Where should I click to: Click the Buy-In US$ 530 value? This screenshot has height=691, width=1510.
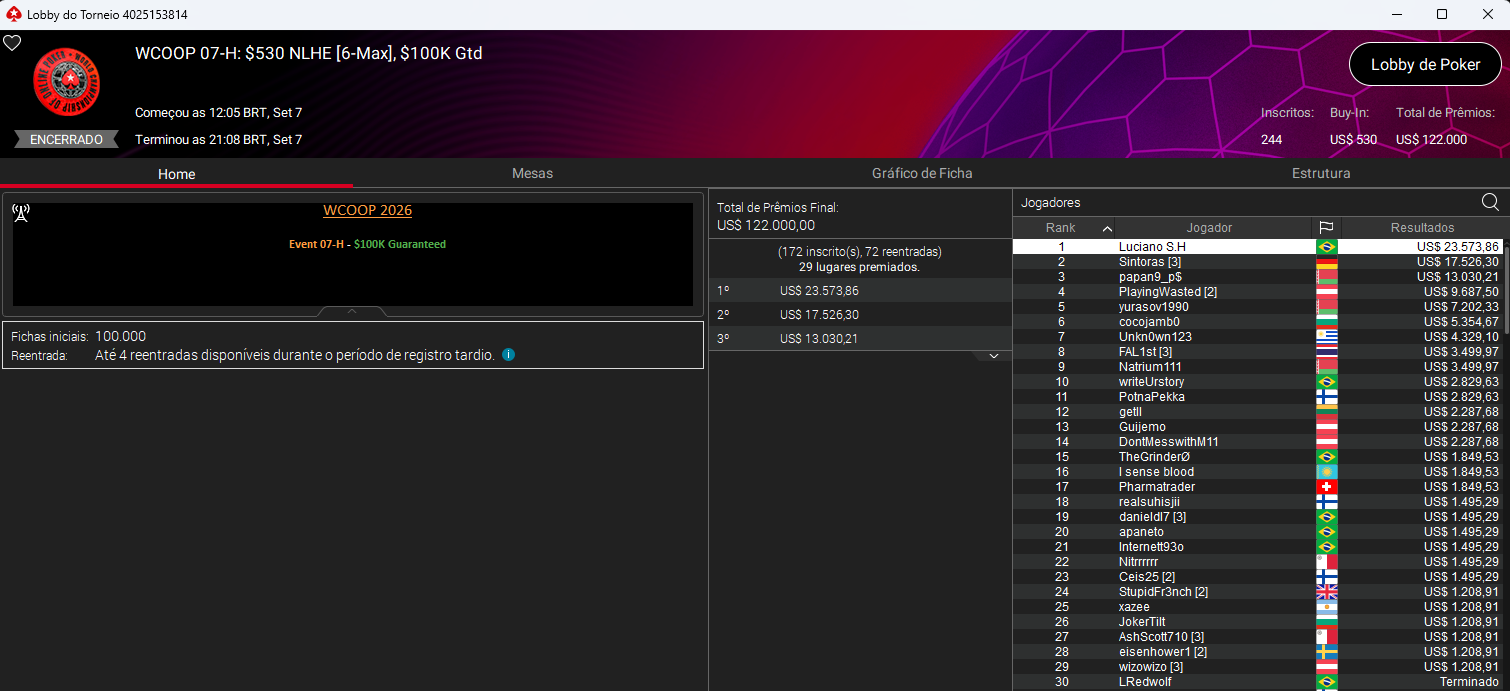(1353, 140)
